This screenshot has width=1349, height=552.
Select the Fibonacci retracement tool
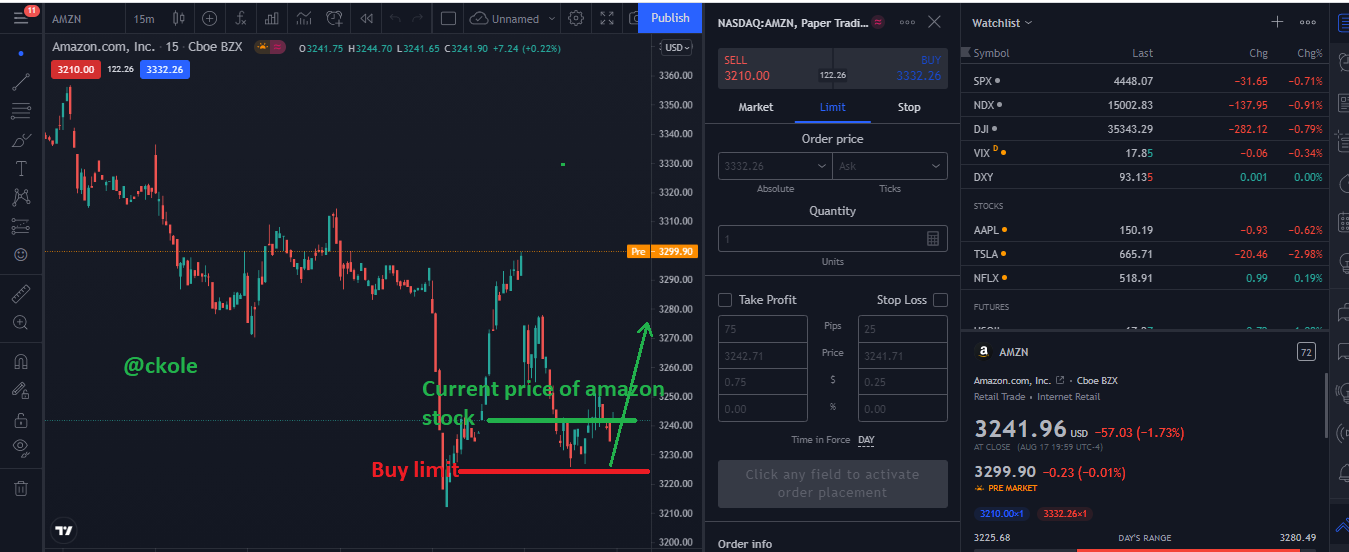21,111
